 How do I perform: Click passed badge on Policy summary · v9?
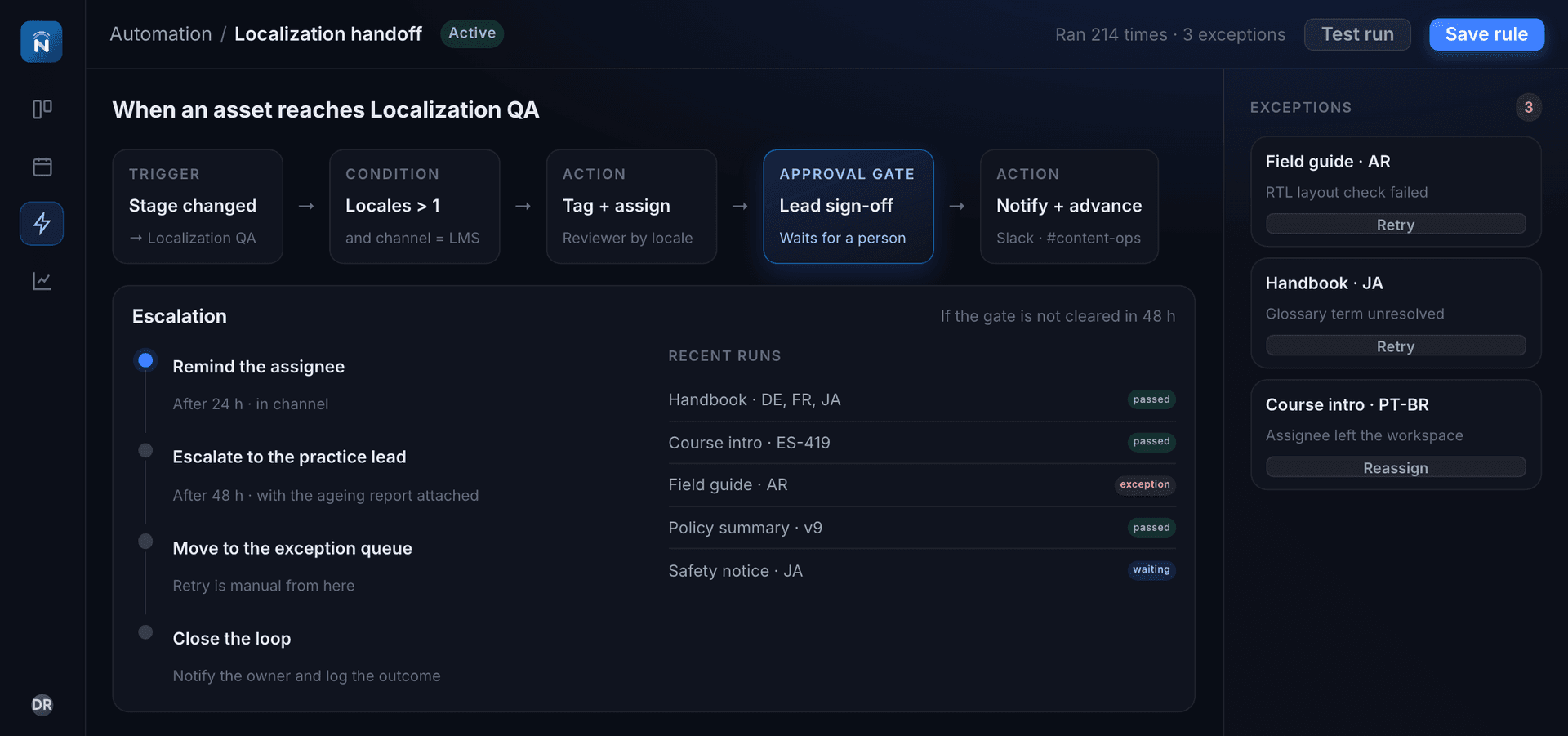[x=1151, y=528]
